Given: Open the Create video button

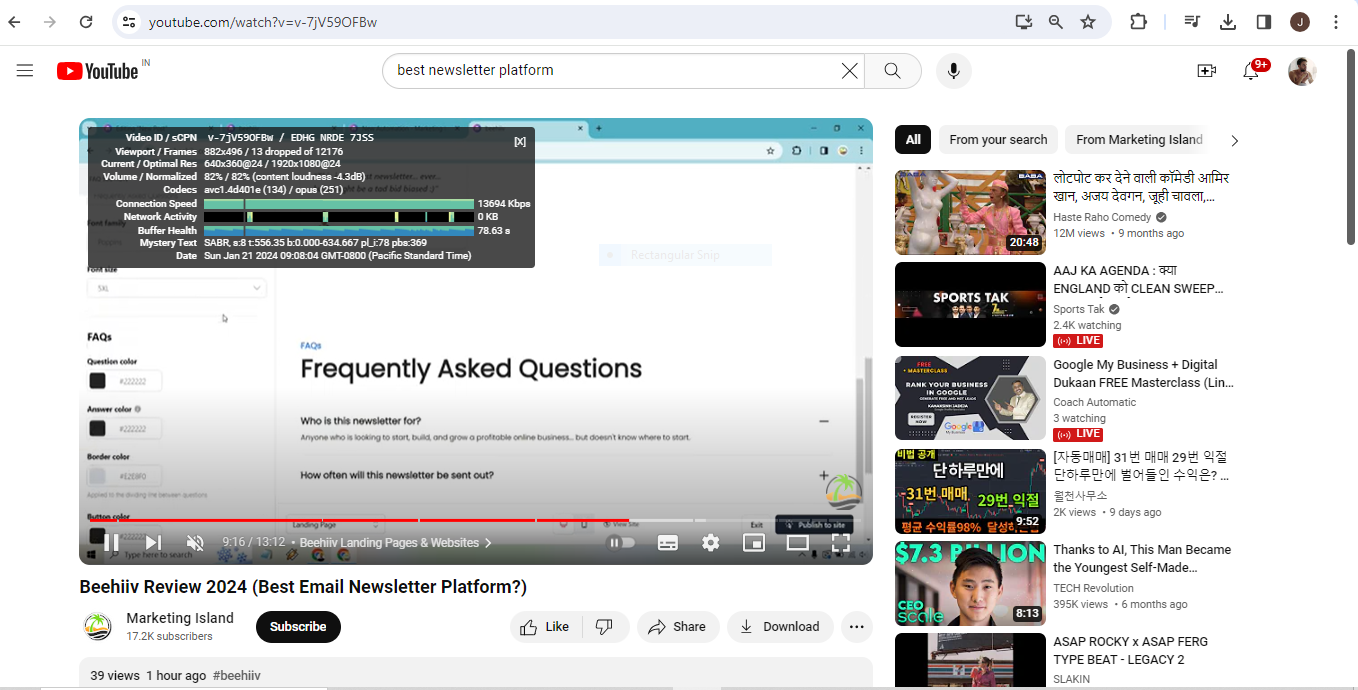Looking at the screenshot, I should pyautogui.click(x=1206, y=70).
